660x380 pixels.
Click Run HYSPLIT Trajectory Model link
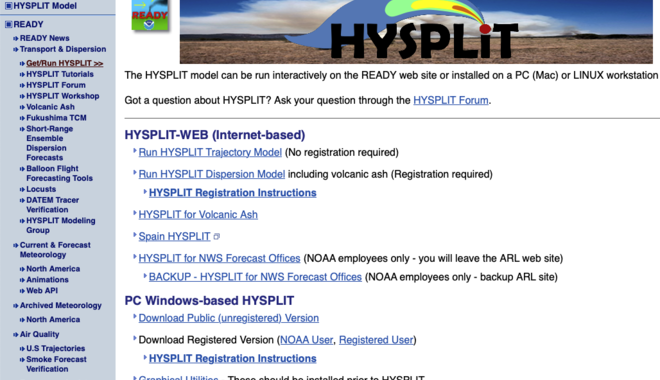210,152
